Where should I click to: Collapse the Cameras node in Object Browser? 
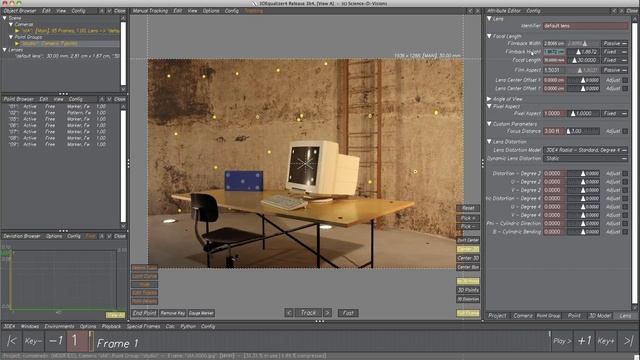click(11, 24)
